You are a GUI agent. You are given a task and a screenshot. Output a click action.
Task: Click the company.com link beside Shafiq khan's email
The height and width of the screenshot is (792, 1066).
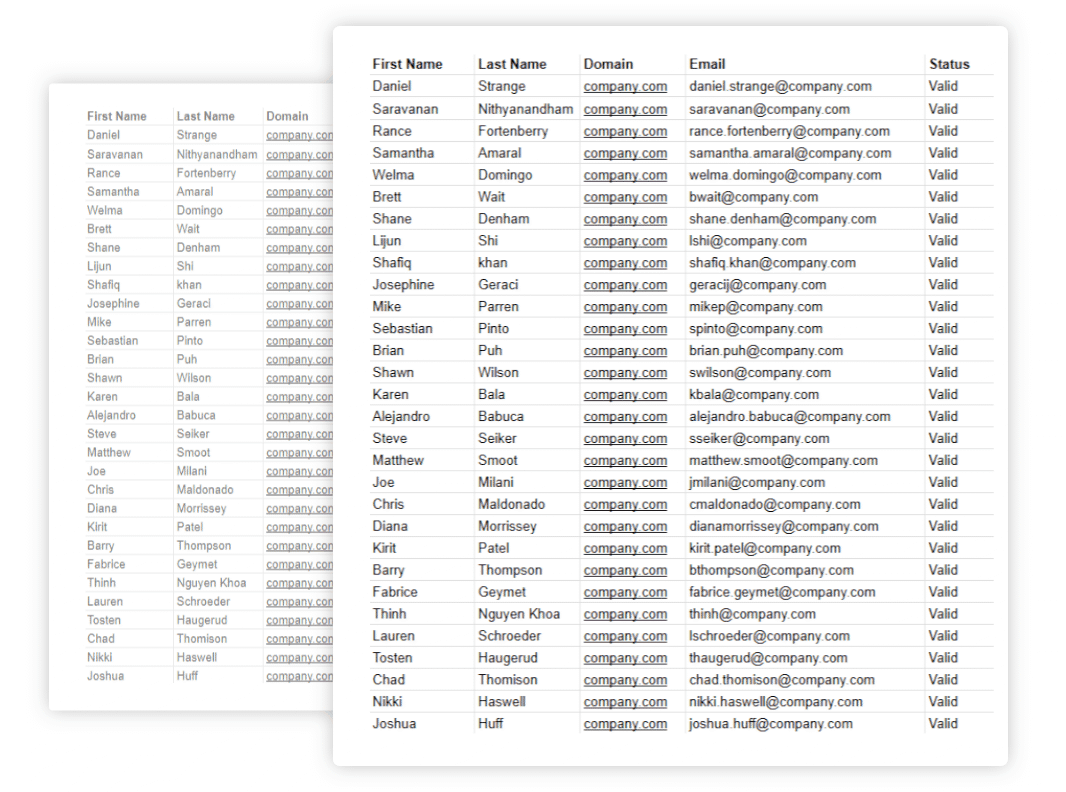click(x=625, y=263)
